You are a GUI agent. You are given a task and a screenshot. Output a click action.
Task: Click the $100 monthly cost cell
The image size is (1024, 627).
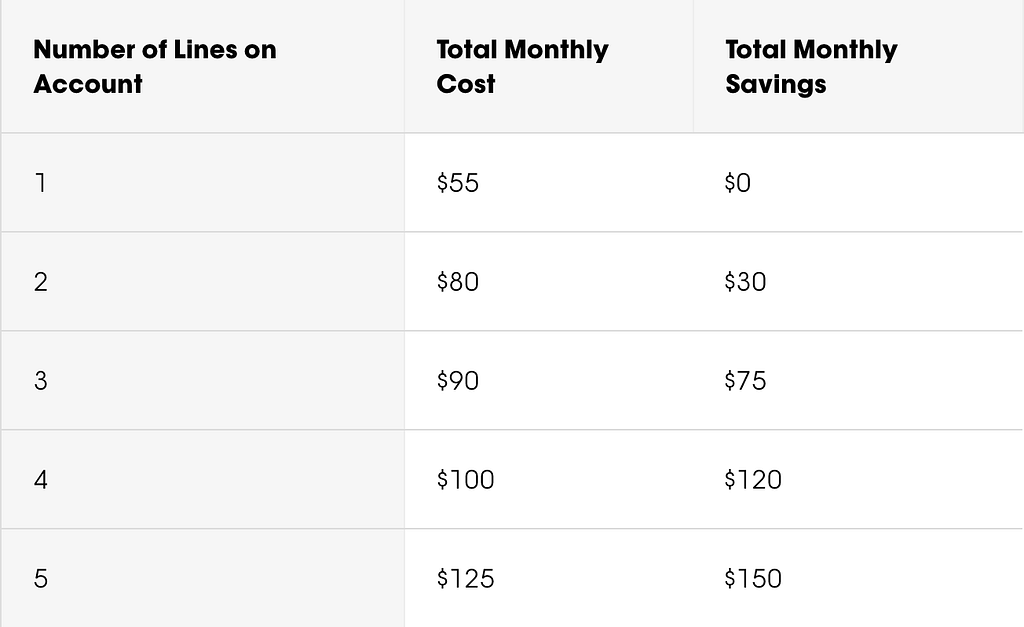coord(549,479)
